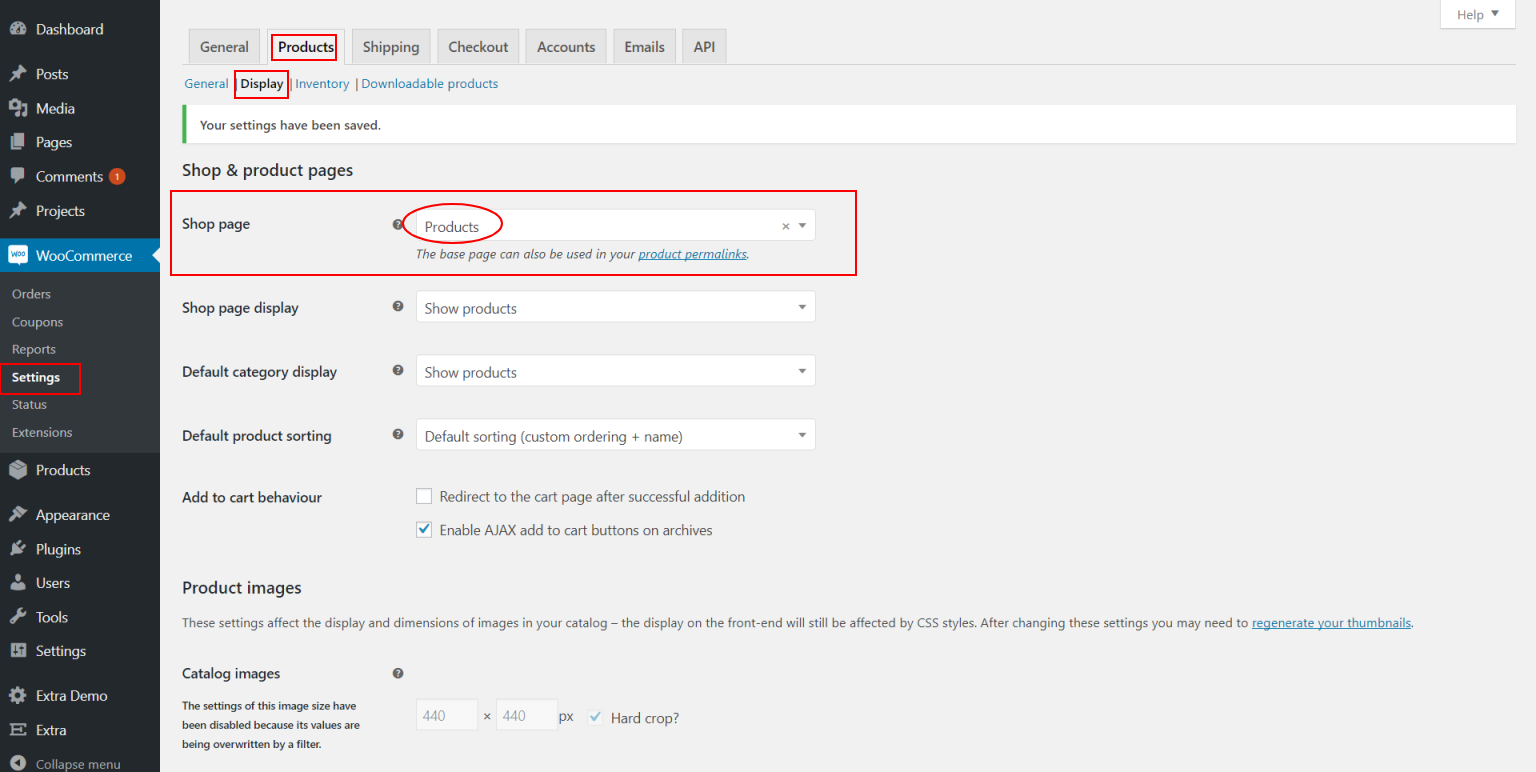This screenshot has width=1536, height=772.
Task: Click the Users person icon
Action: click(x=18, y=583)
